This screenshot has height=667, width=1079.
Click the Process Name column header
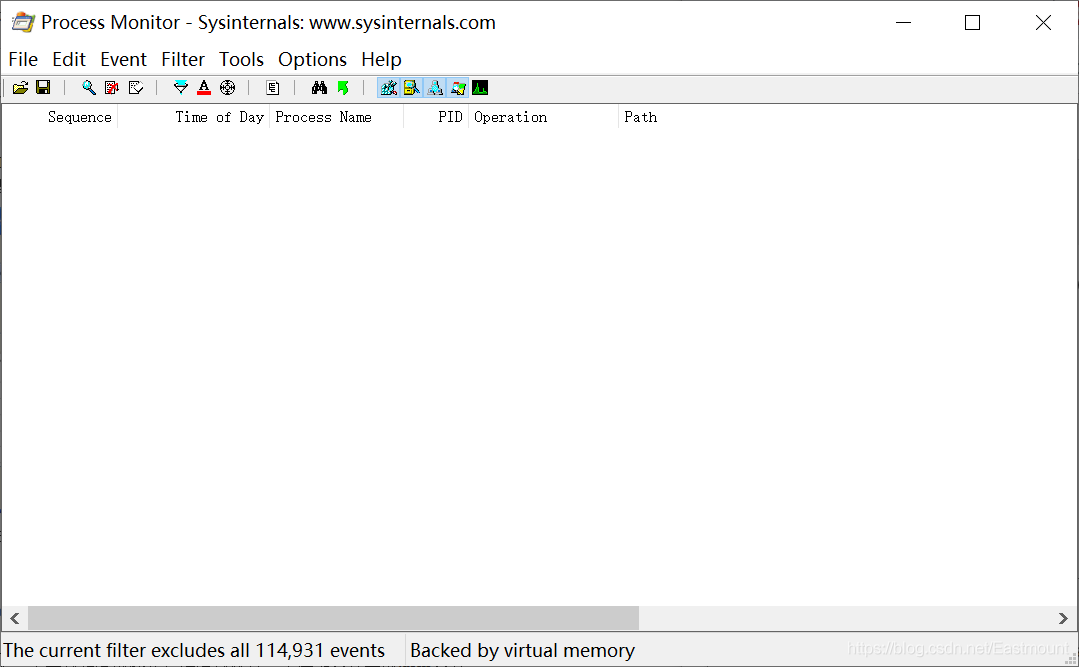click(323, 117)
